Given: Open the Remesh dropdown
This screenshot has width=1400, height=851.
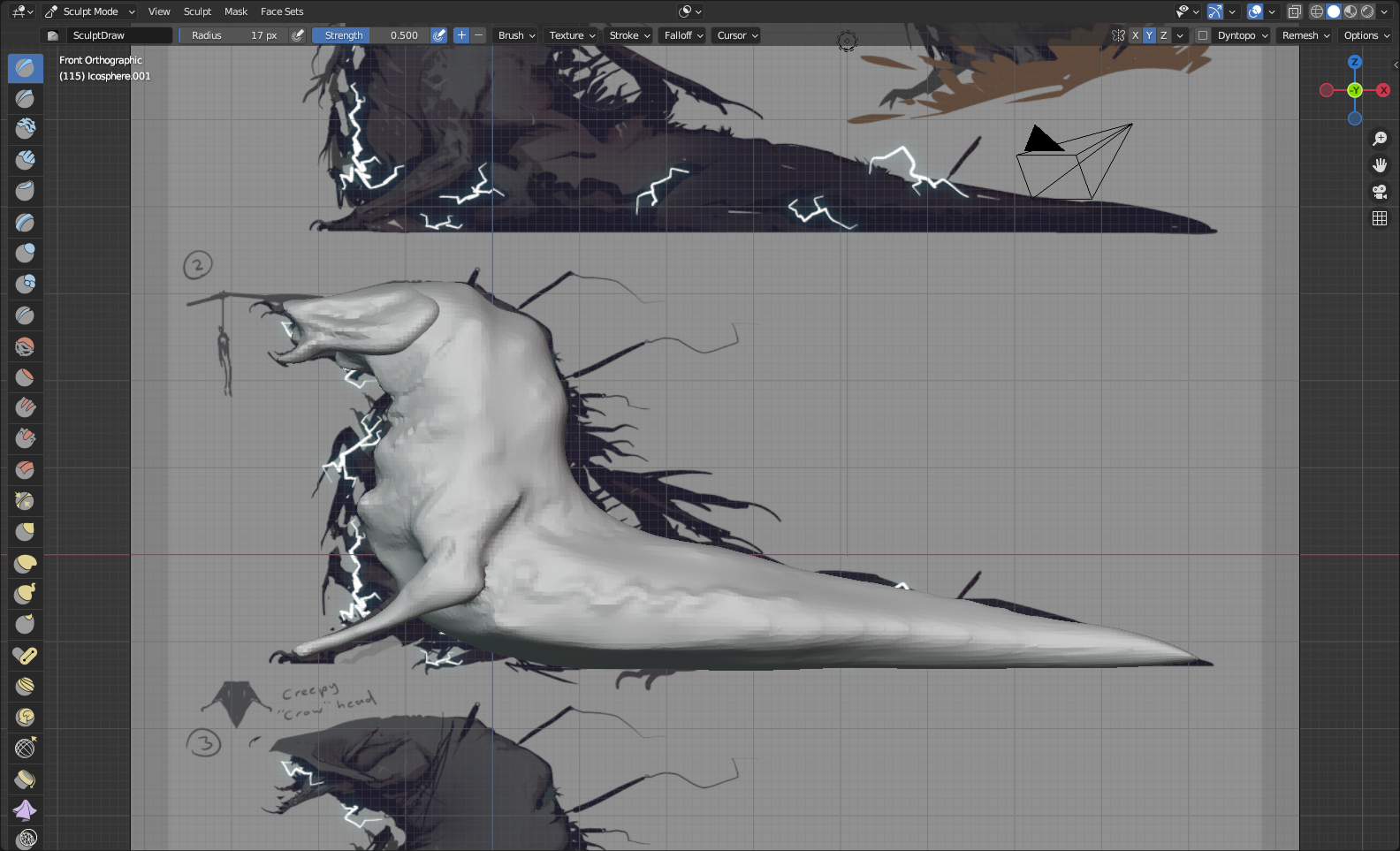Looking at the screenshot, I should [1305, 35].
